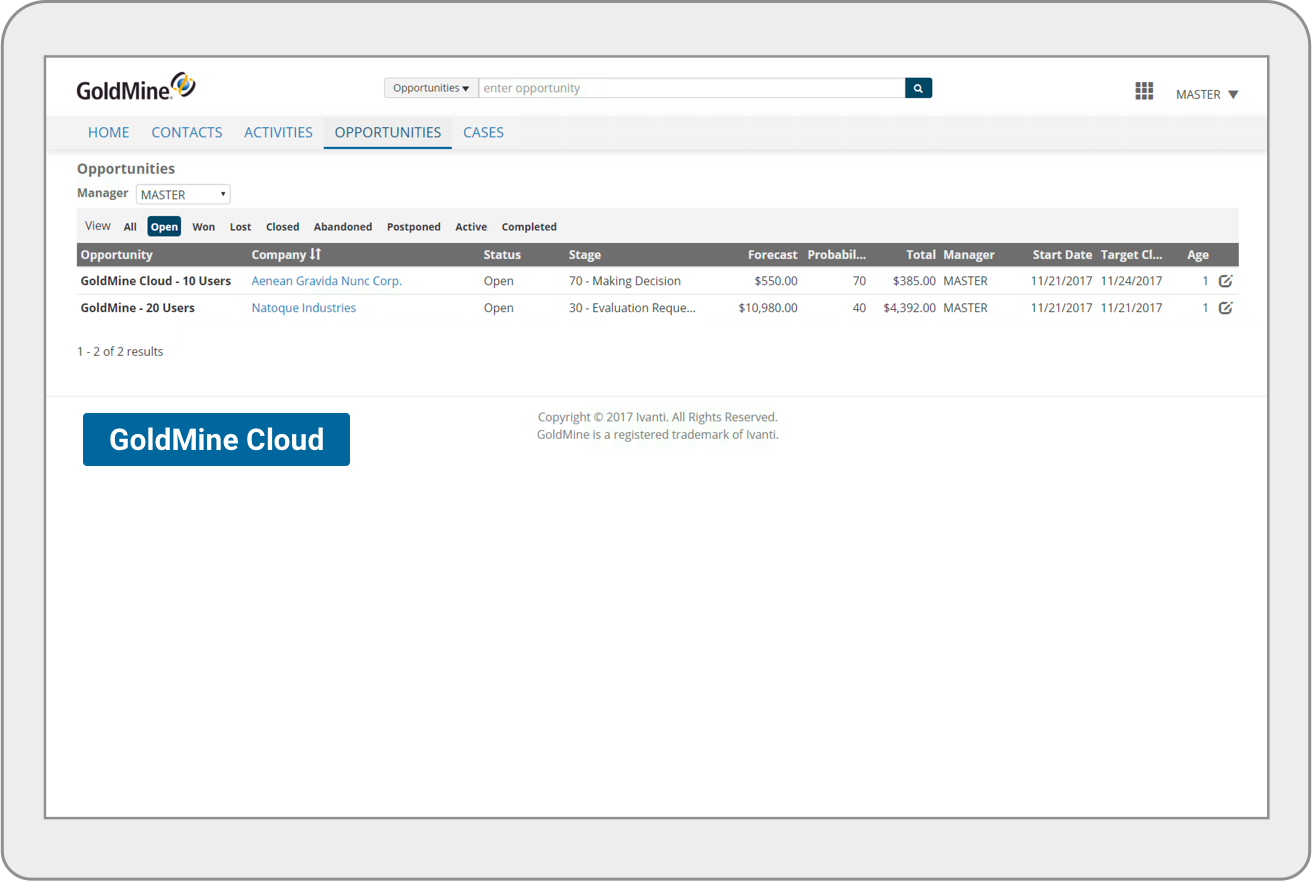
Task: Select the OPPORTUNITIES tab
Action: tap(388, 132)
